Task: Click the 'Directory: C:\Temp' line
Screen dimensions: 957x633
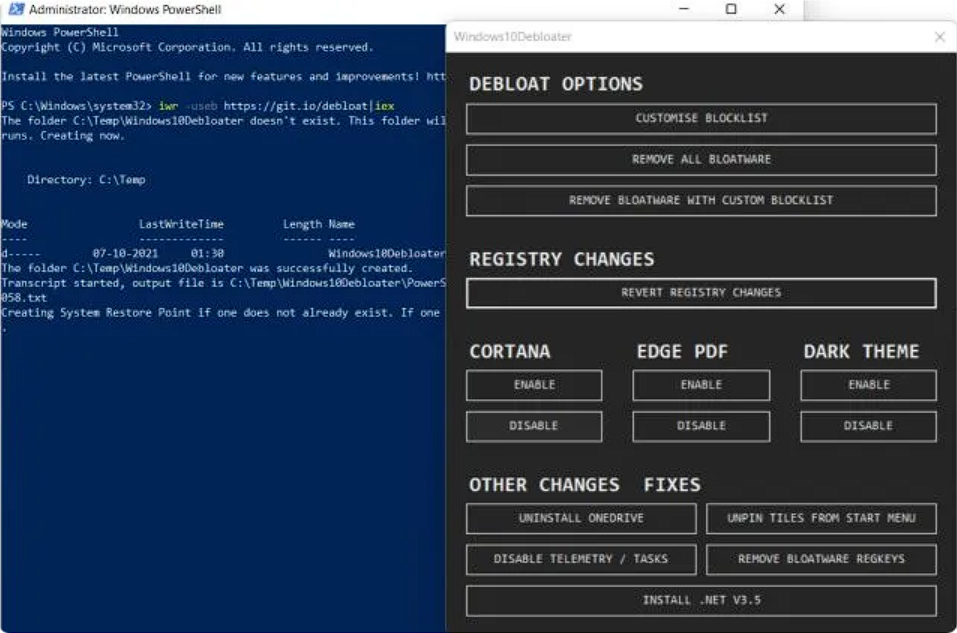Action: pos(86,180)
